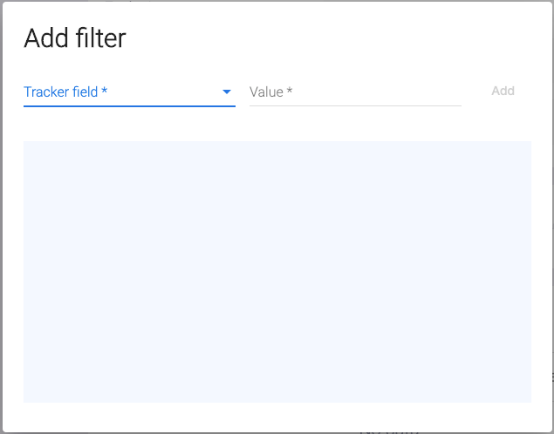Expand the Tracker field options list
554x434 pixels.
[129, 92]
